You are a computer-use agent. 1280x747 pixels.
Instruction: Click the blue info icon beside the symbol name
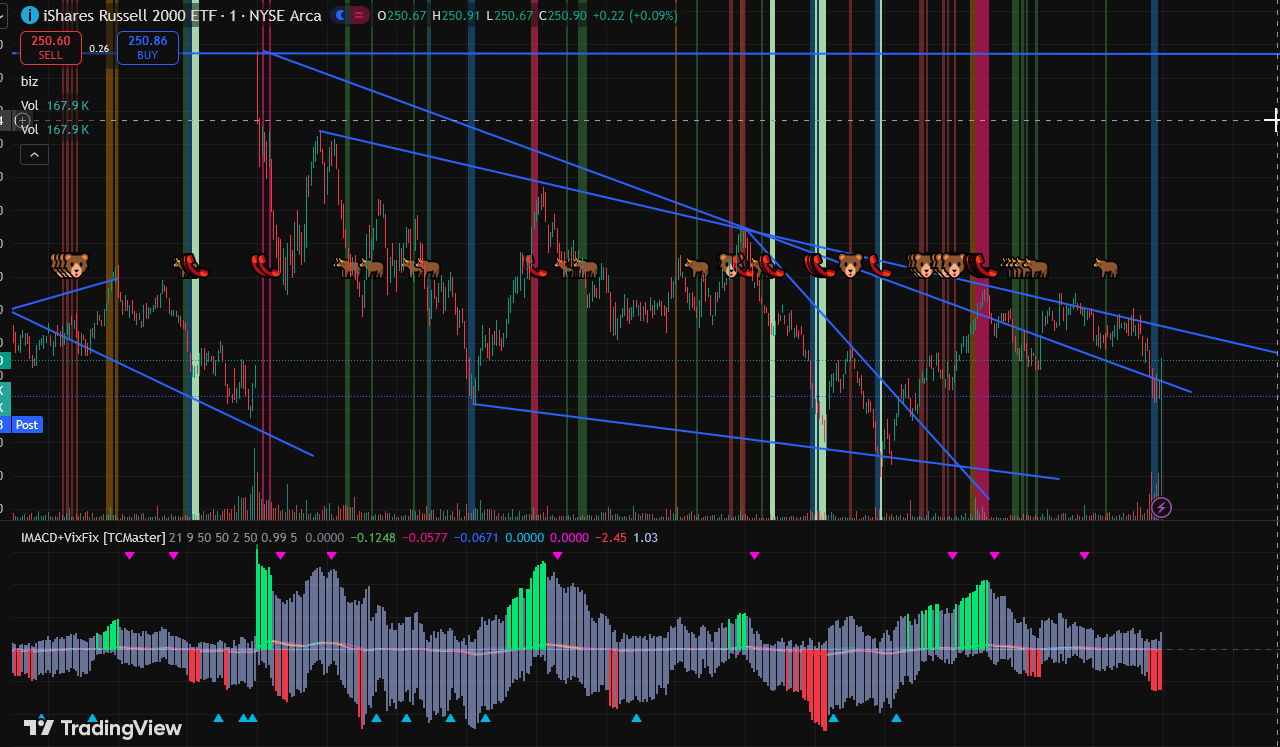pyautogui.click(x=29, y=15)
